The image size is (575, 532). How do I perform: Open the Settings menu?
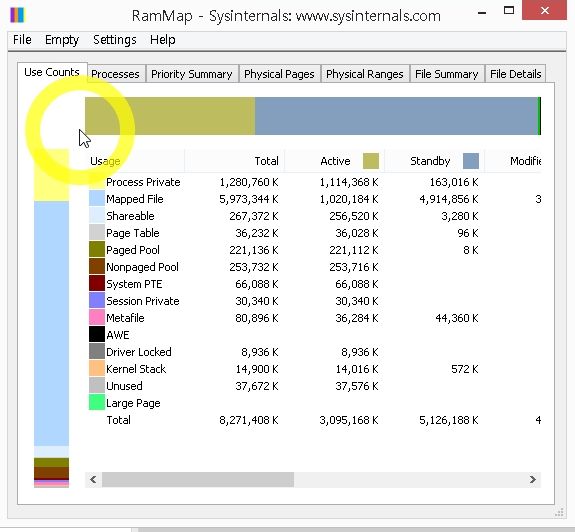114,40
